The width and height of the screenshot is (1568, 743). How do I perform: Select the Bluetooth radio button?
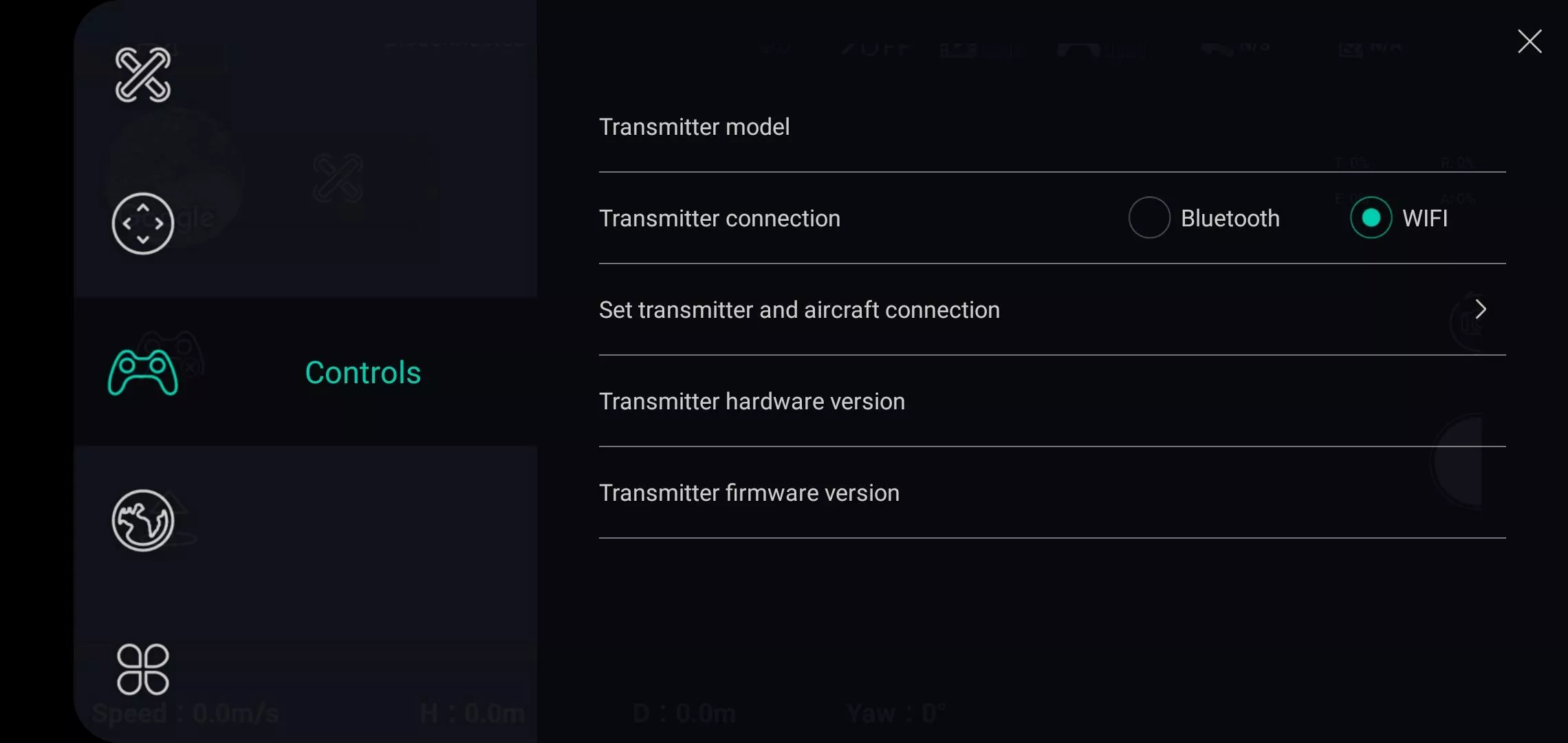point(1149,218)
